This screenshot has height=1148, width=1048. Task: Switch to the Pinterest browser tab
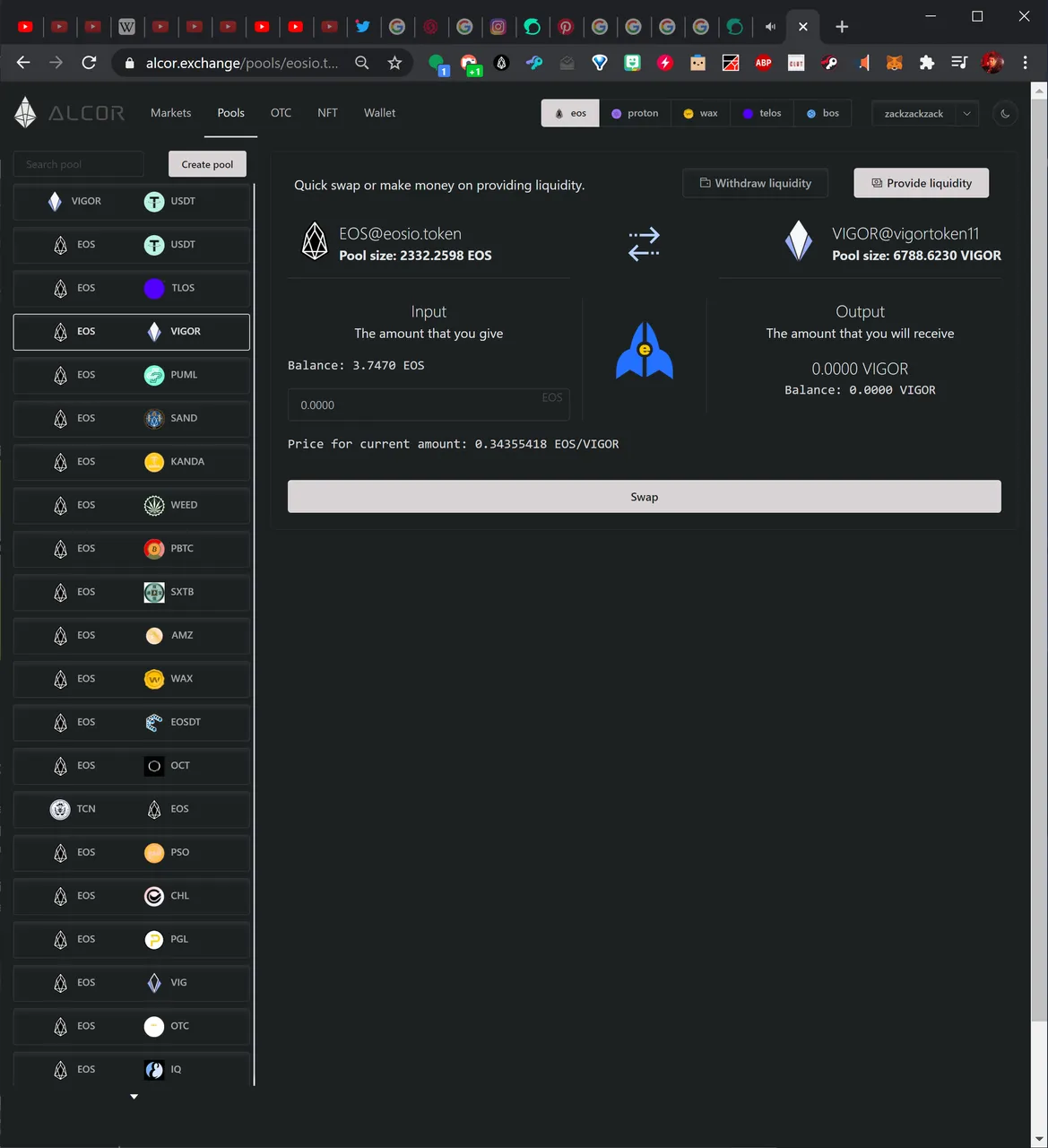tap(566, 27)
